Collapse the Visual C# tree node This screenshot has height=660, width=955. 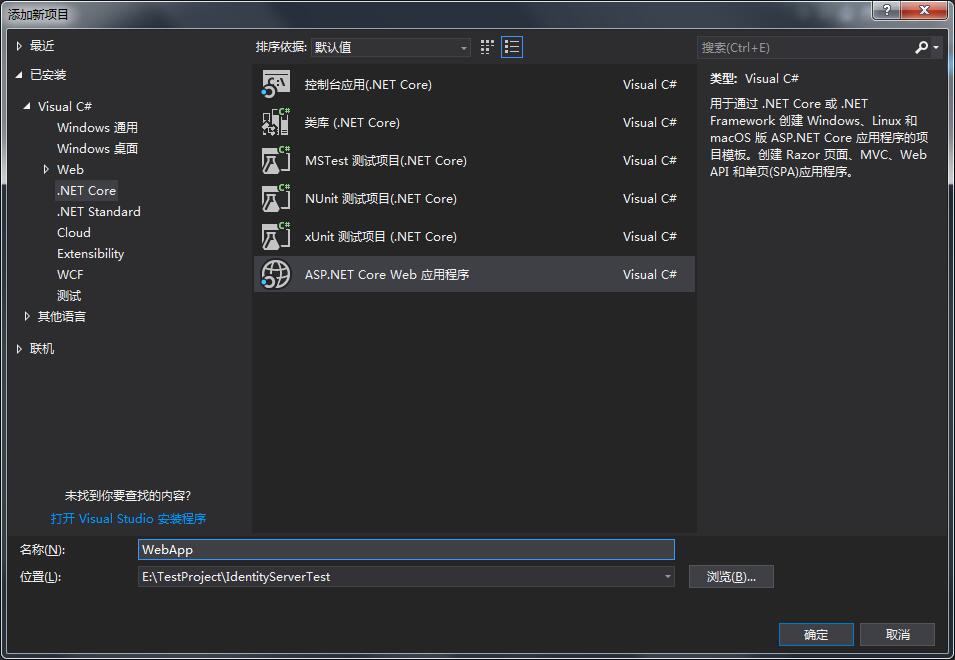pos(27,106)
